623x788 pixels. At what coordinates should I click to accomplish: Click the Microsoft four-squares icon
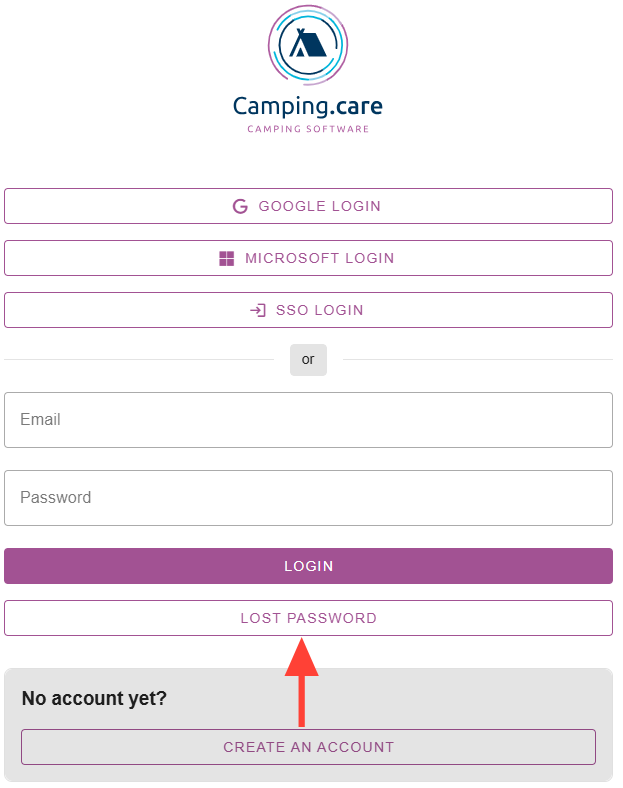(227, 259)
